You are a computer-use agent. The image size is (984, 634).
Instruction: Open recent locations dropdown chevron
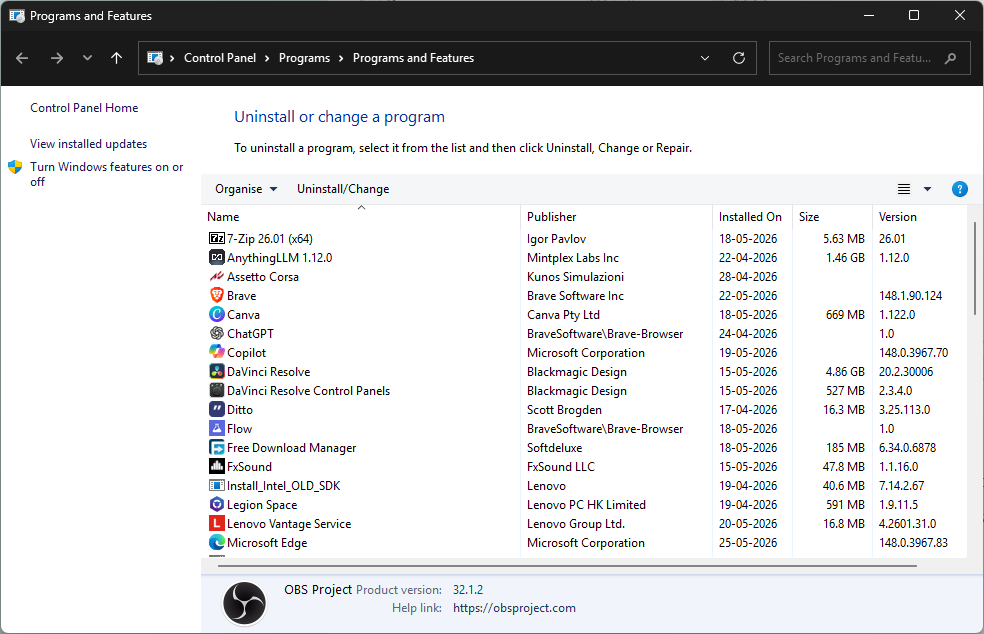coord(87,58)
